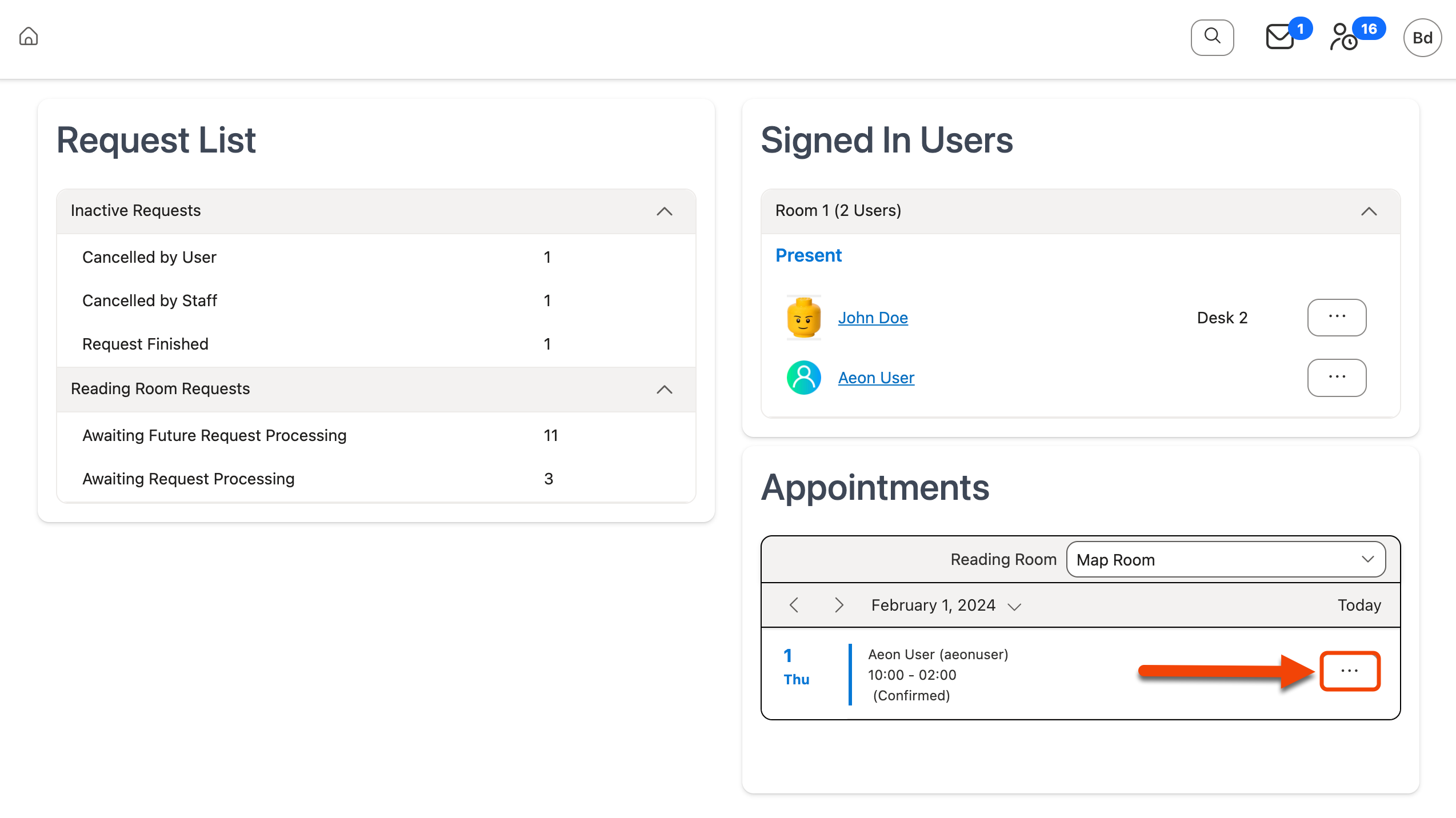Click John Doe's lego avatar
Viewport: 1456px width, 818px height.
[803, 318]
